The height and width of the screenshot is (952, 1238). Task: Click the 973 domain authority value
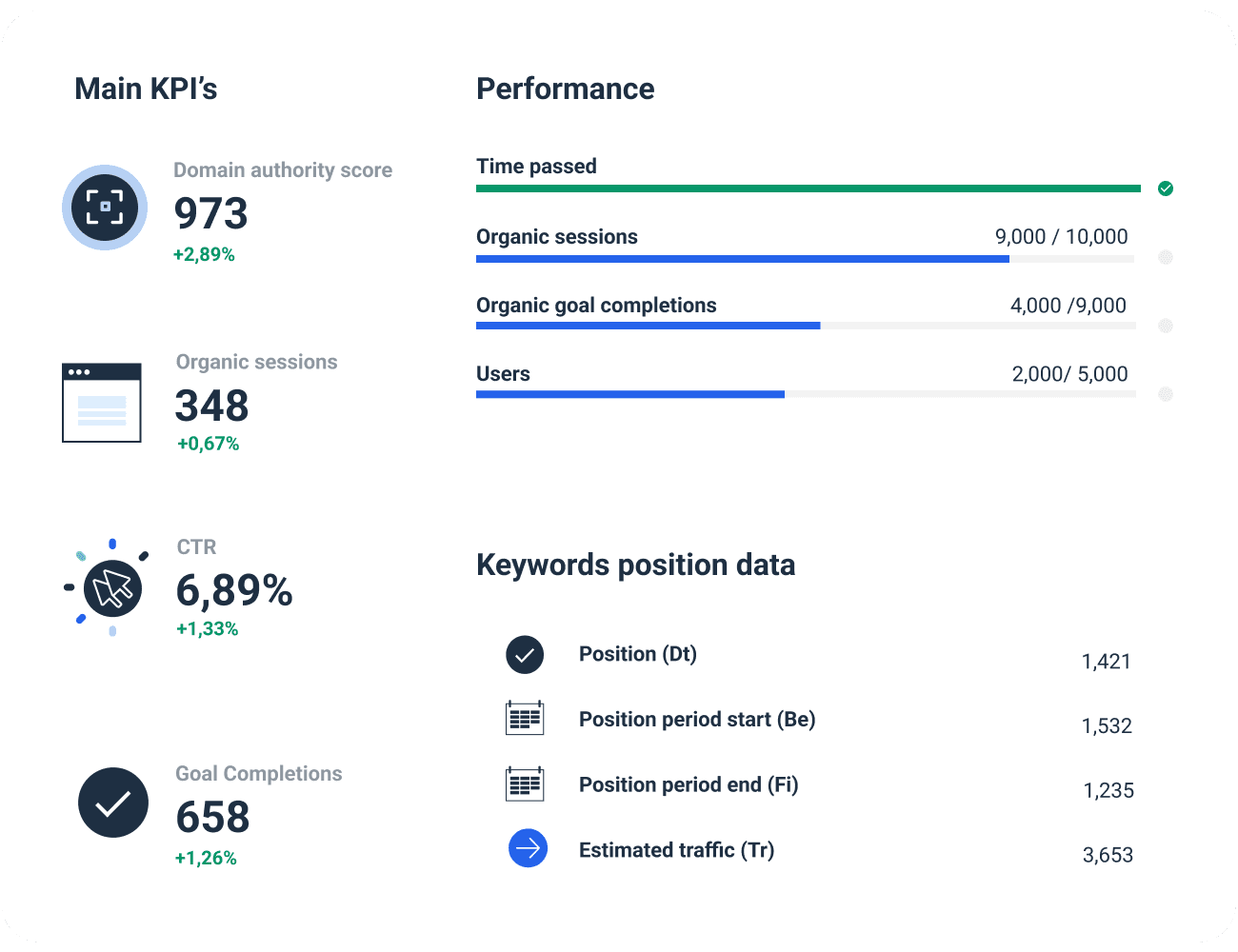coord(211,214)
